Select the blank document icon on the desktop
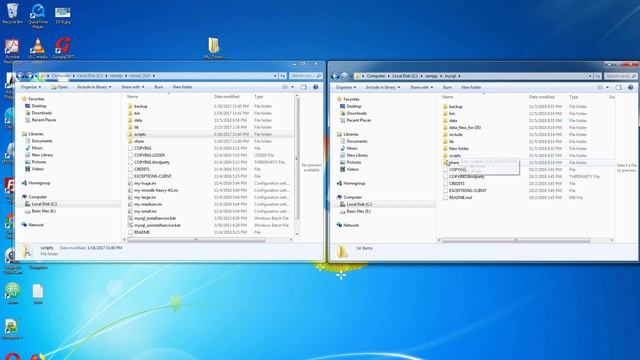 (38, 293)
